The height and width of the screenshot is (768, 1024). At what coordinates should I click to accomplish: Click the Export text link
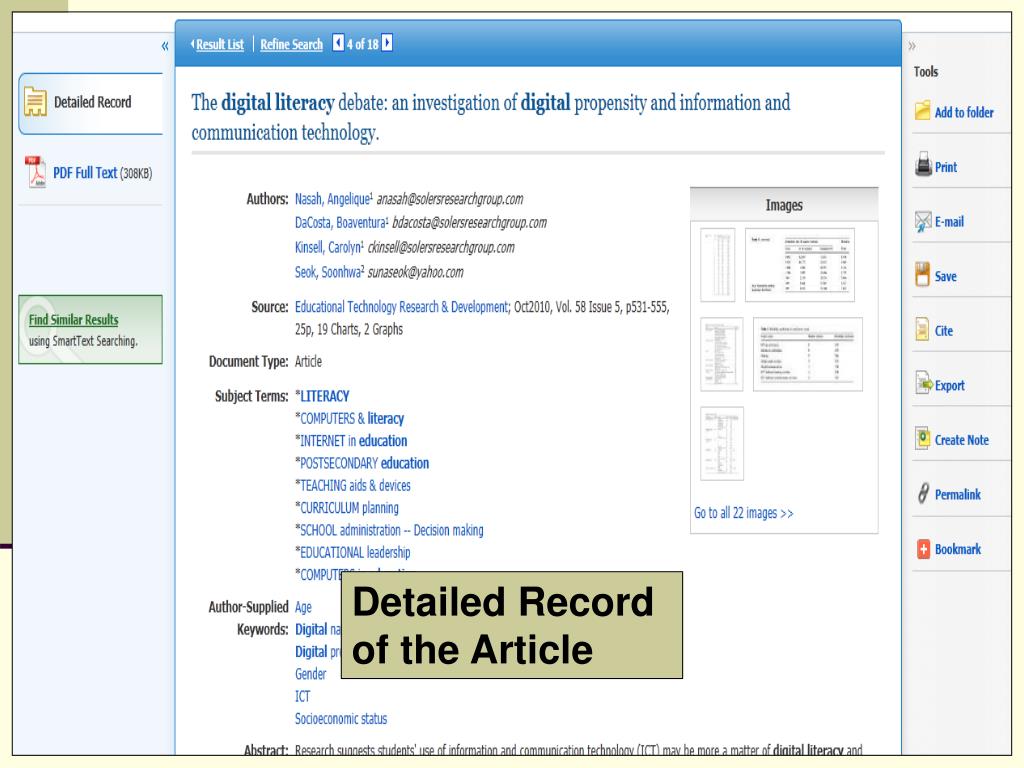950,385
